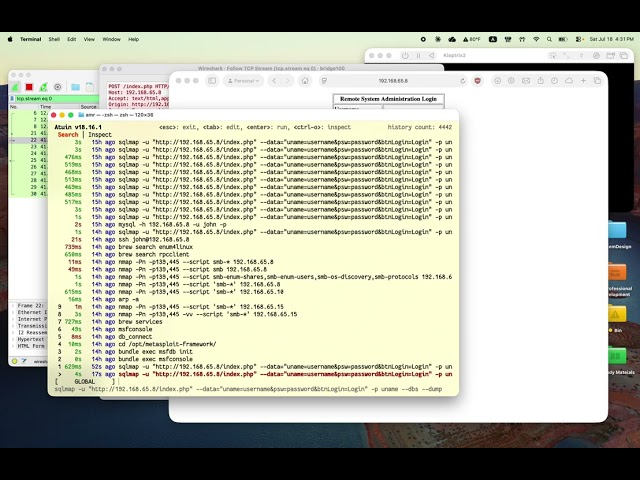Open the Terminal menu in the menu bar
640x480 pixels.
[31, 39]
